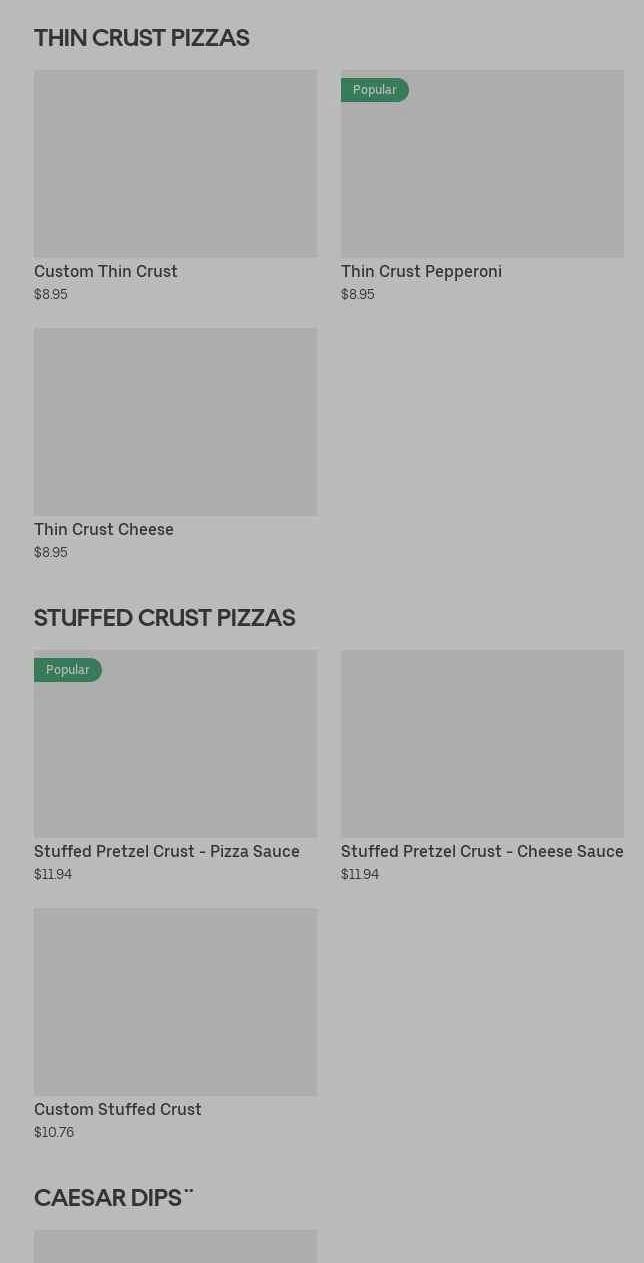Select the Thin Crust Cheese title
Image resolution: width=644 pixels, height=1263 pixels.
(104, 529)
